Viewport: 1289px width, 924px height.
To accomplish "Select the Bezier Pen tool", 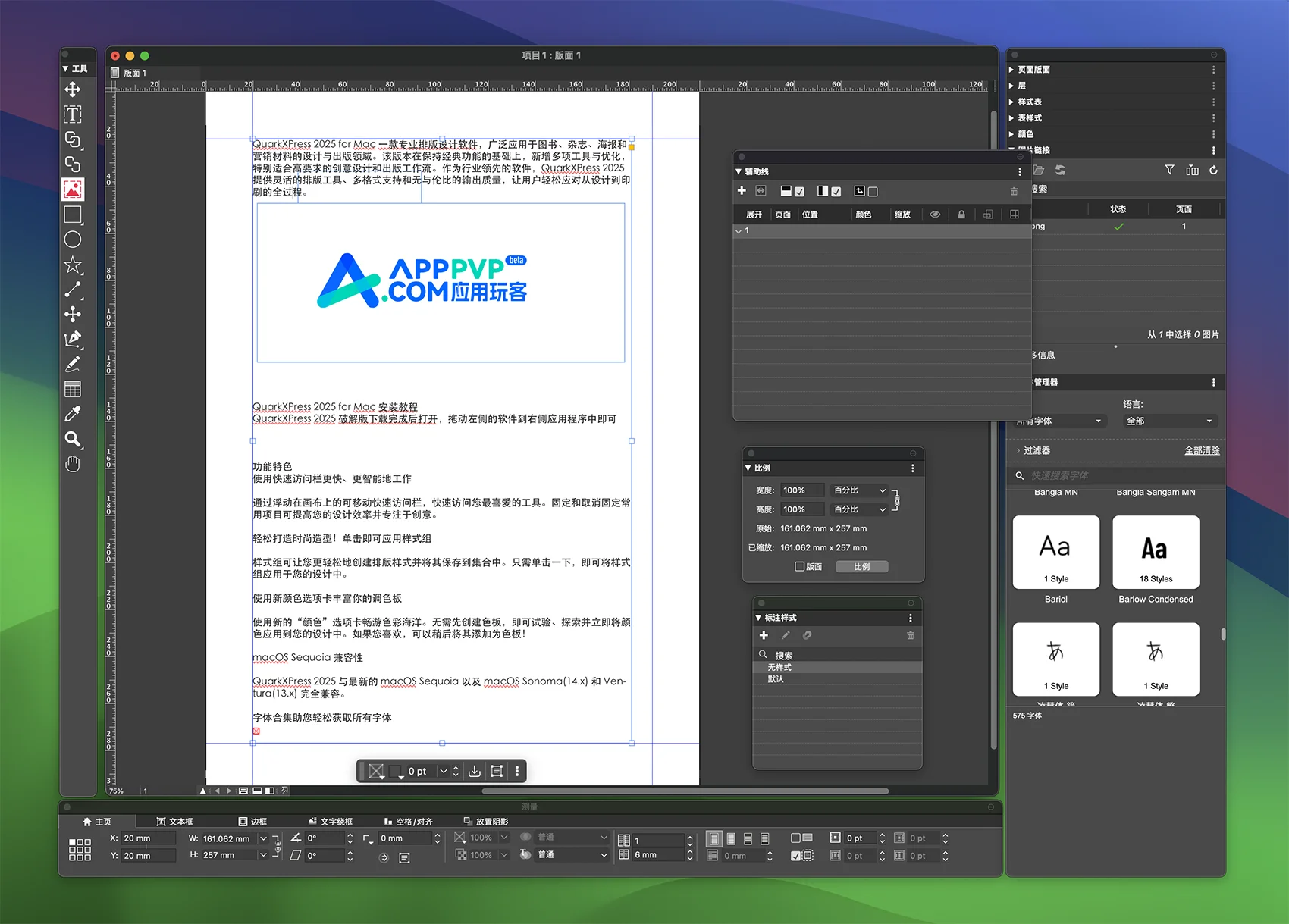I will tap(73, 339).
